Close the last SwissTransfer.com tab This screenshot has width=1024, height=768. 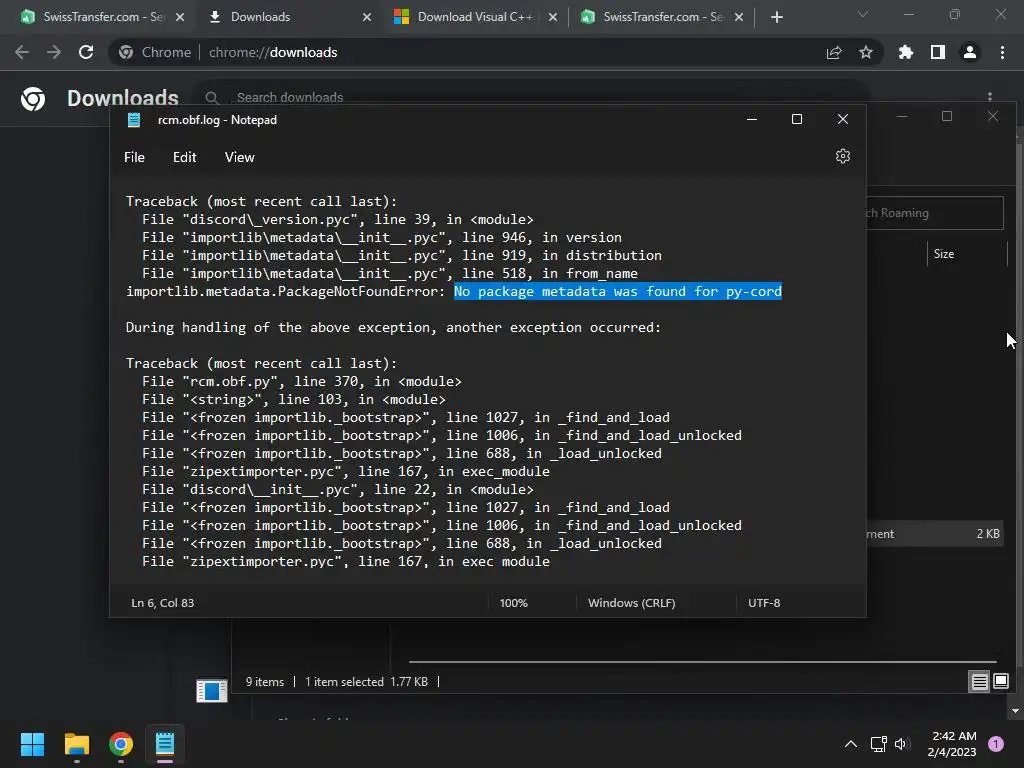739,17
